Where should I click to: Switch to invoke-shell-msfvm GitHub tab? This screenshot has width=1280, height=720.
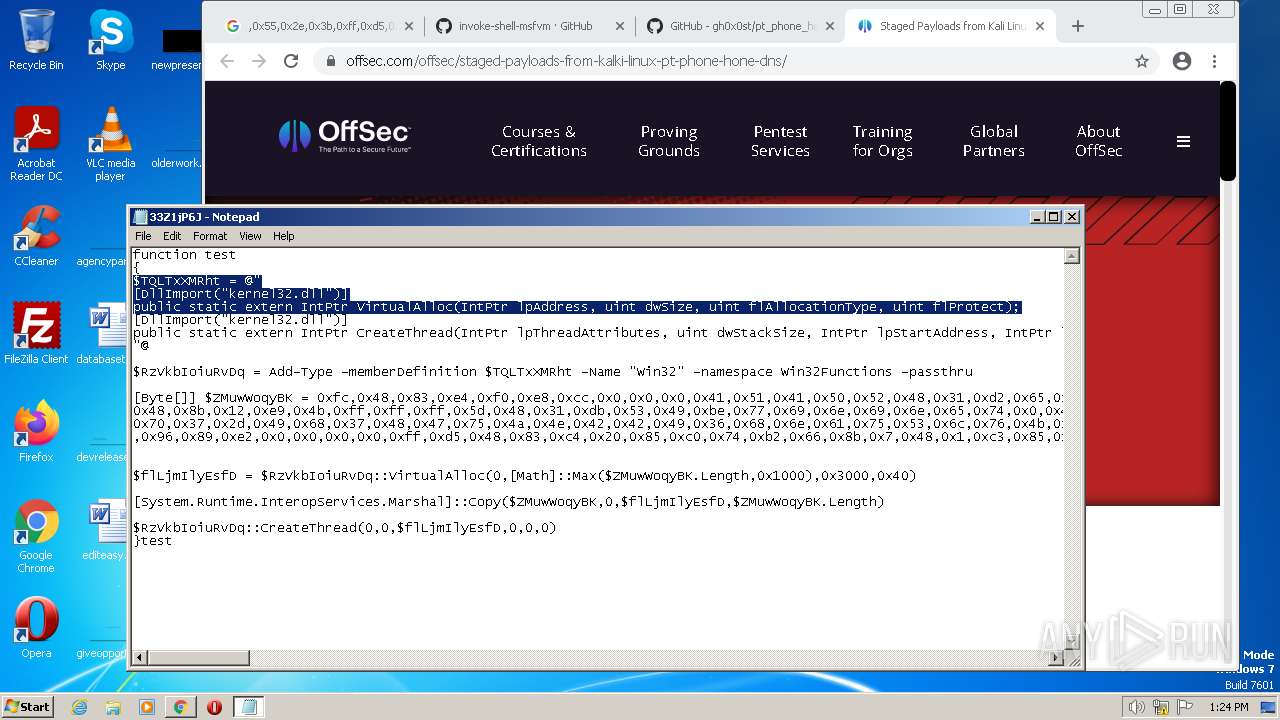(x=528, y=26)
